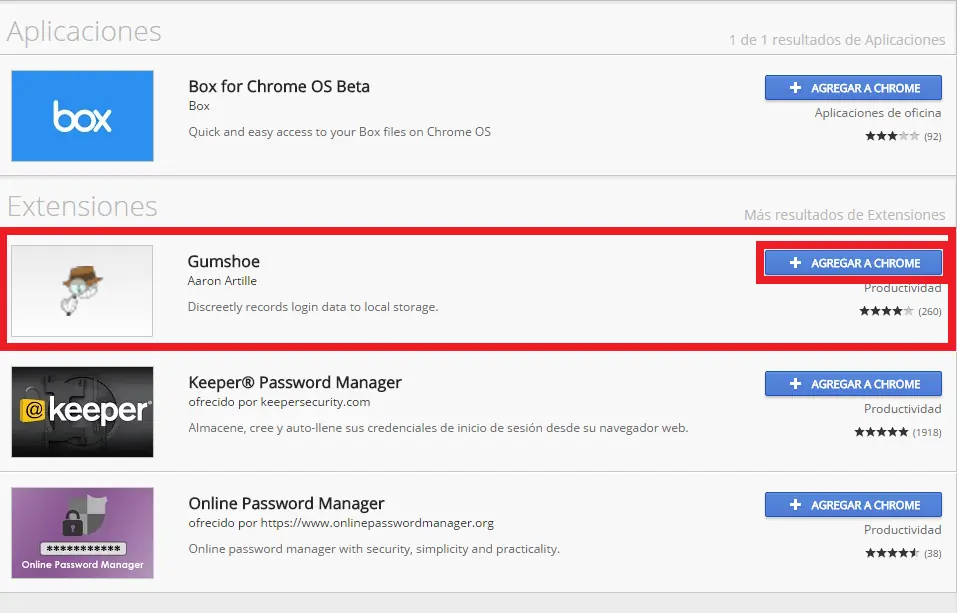This screenshot has width=957, height=613.
Task: Open the Gumshoe extension title
Action: 223,261
